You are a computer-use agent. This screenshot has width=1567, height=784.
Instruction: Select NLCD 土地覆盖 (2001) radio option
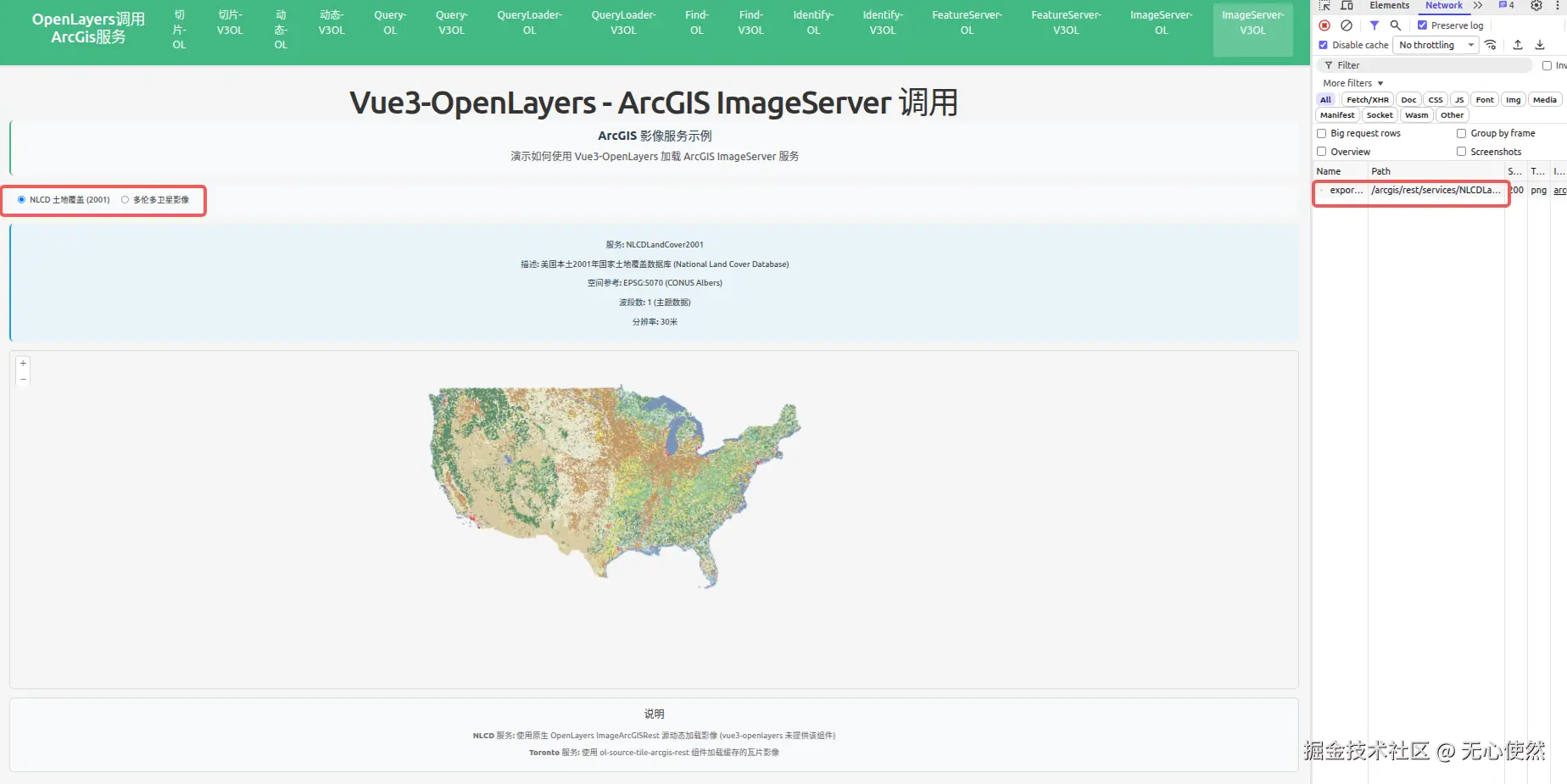[x=21, y=200]
